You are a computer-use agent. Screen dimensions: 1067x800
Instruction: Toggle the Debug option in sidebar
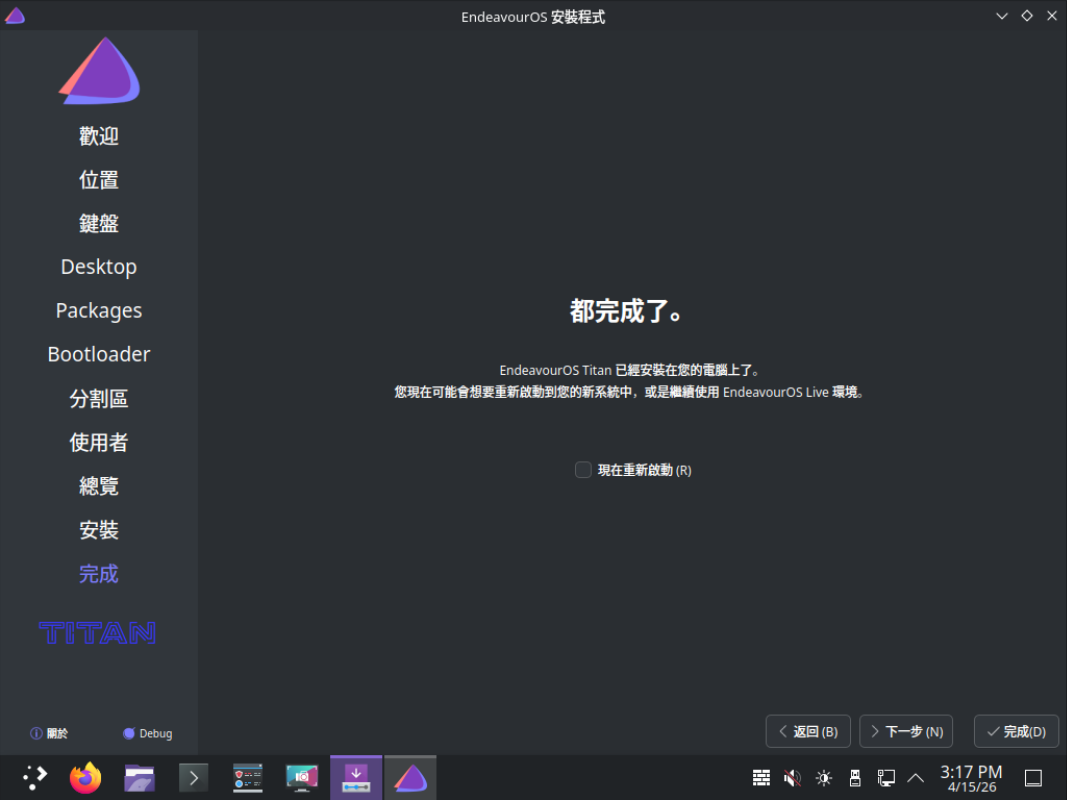click(x=147, y=733)
